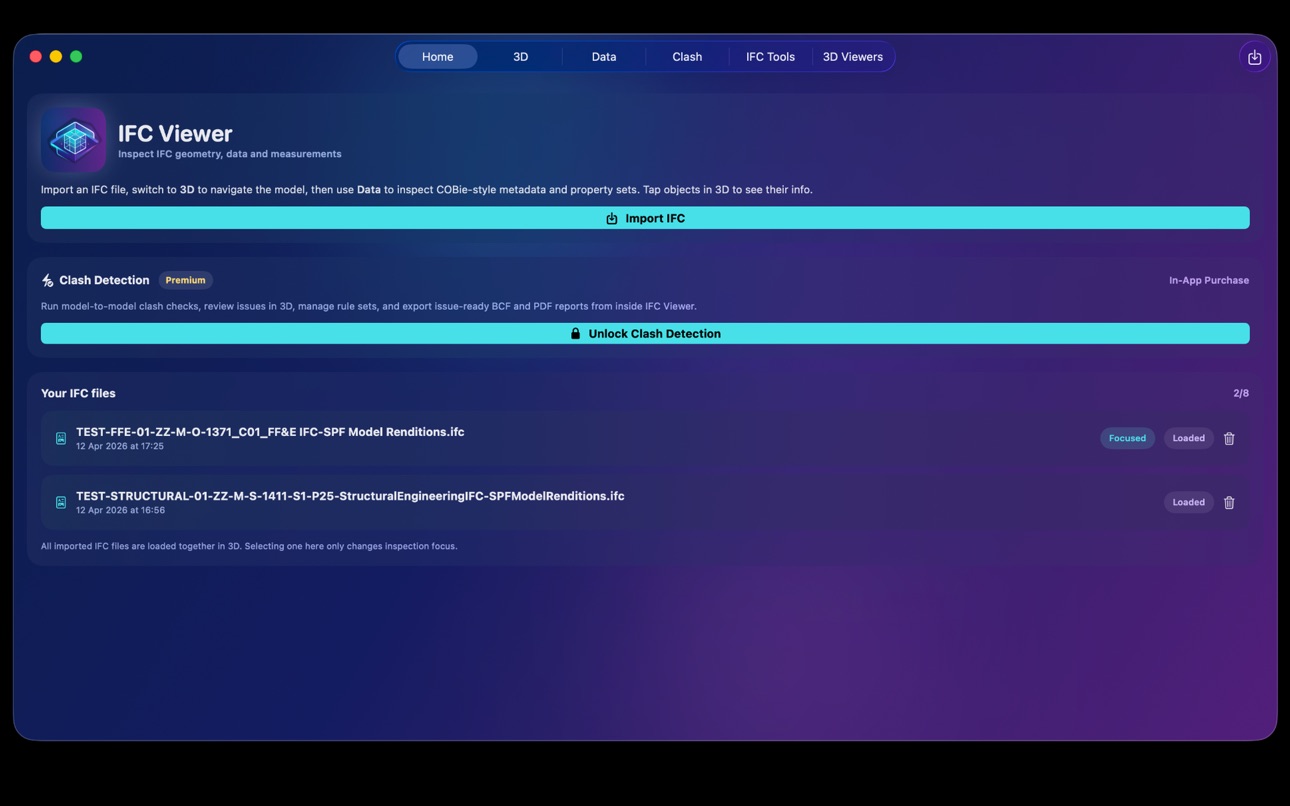Select the TEST-FFE-01-ZZ-M-O-1371 file name
1290x806 pixels.
point(270,432)
